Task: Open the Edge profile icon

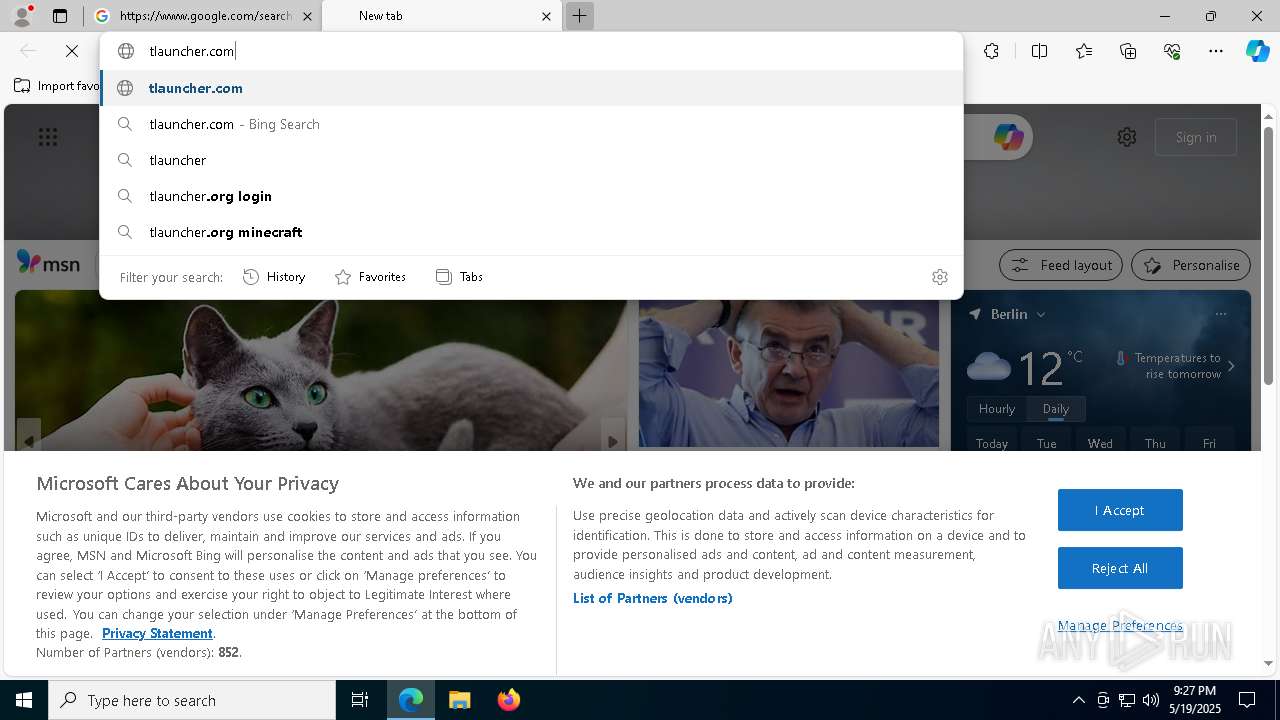Action: (22, 16)
